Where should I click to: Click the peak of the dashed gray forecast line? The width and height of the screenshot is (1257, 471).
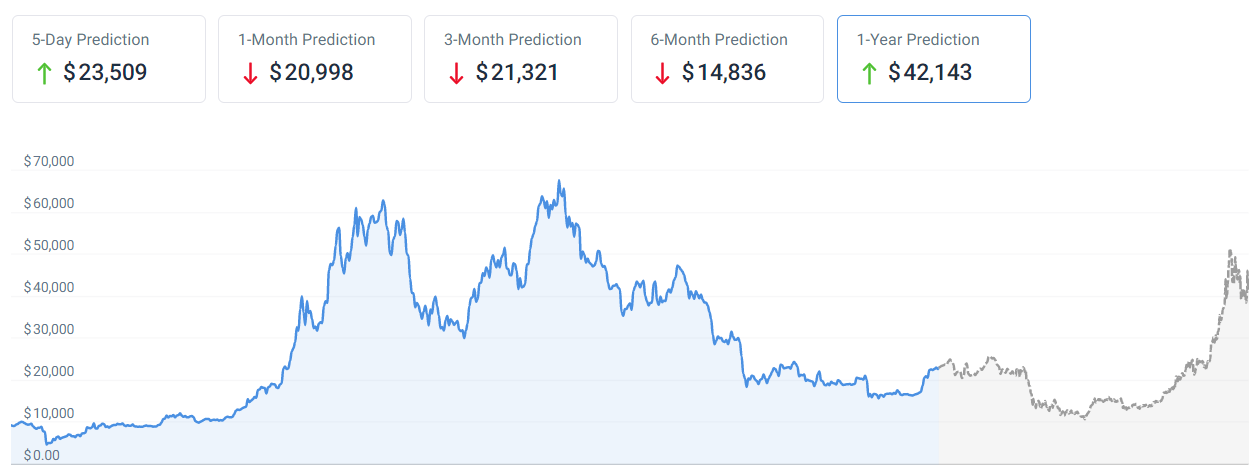tap(1229, 252)
